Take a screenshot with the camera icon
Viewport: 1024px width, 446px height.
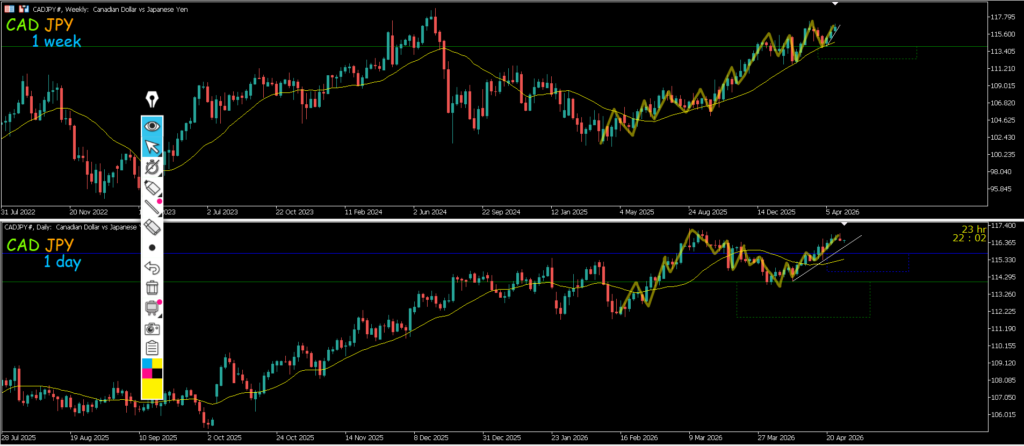tap(152, 328)
